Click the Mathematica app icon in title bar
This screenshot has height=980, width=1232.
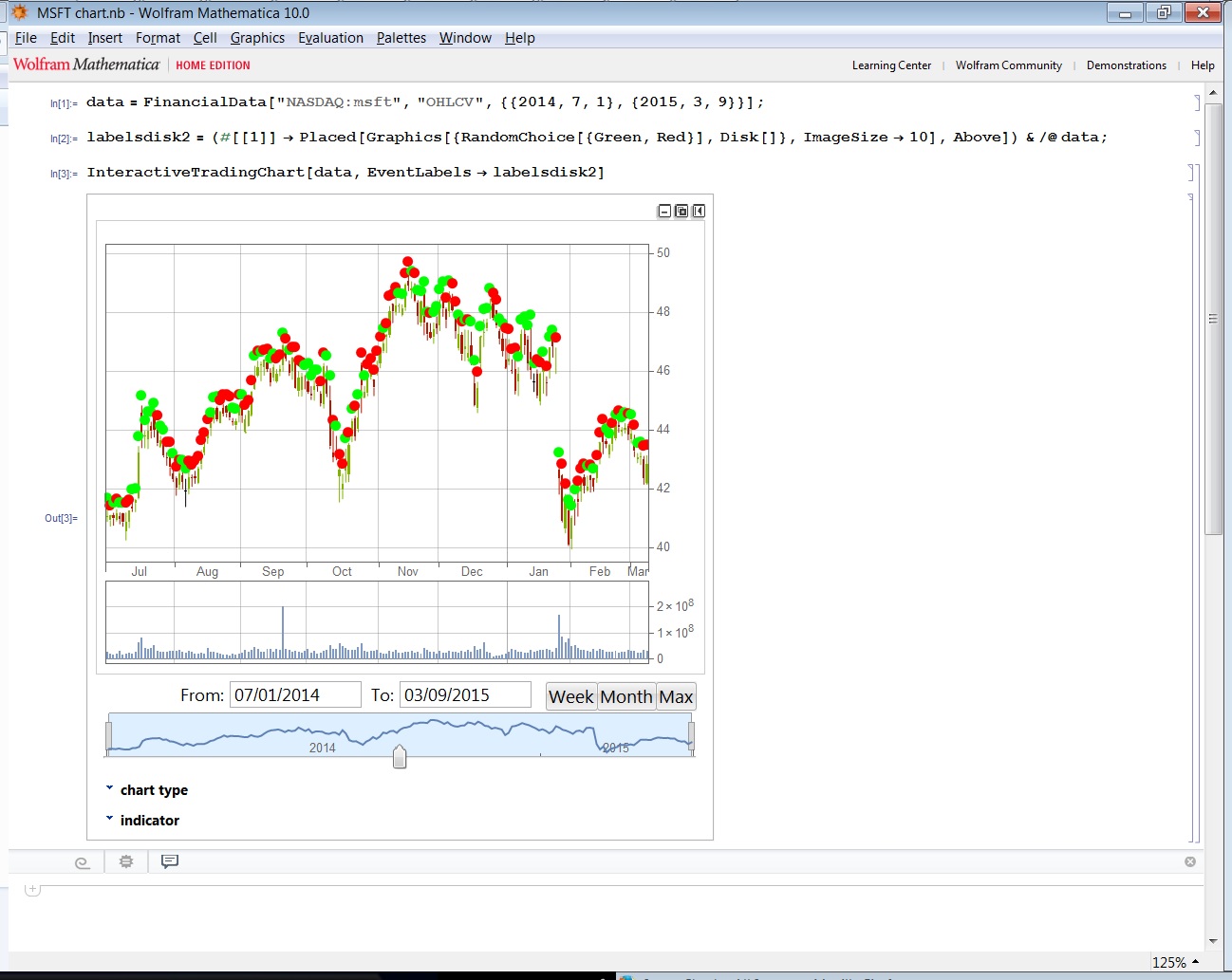tap(19, 12)
